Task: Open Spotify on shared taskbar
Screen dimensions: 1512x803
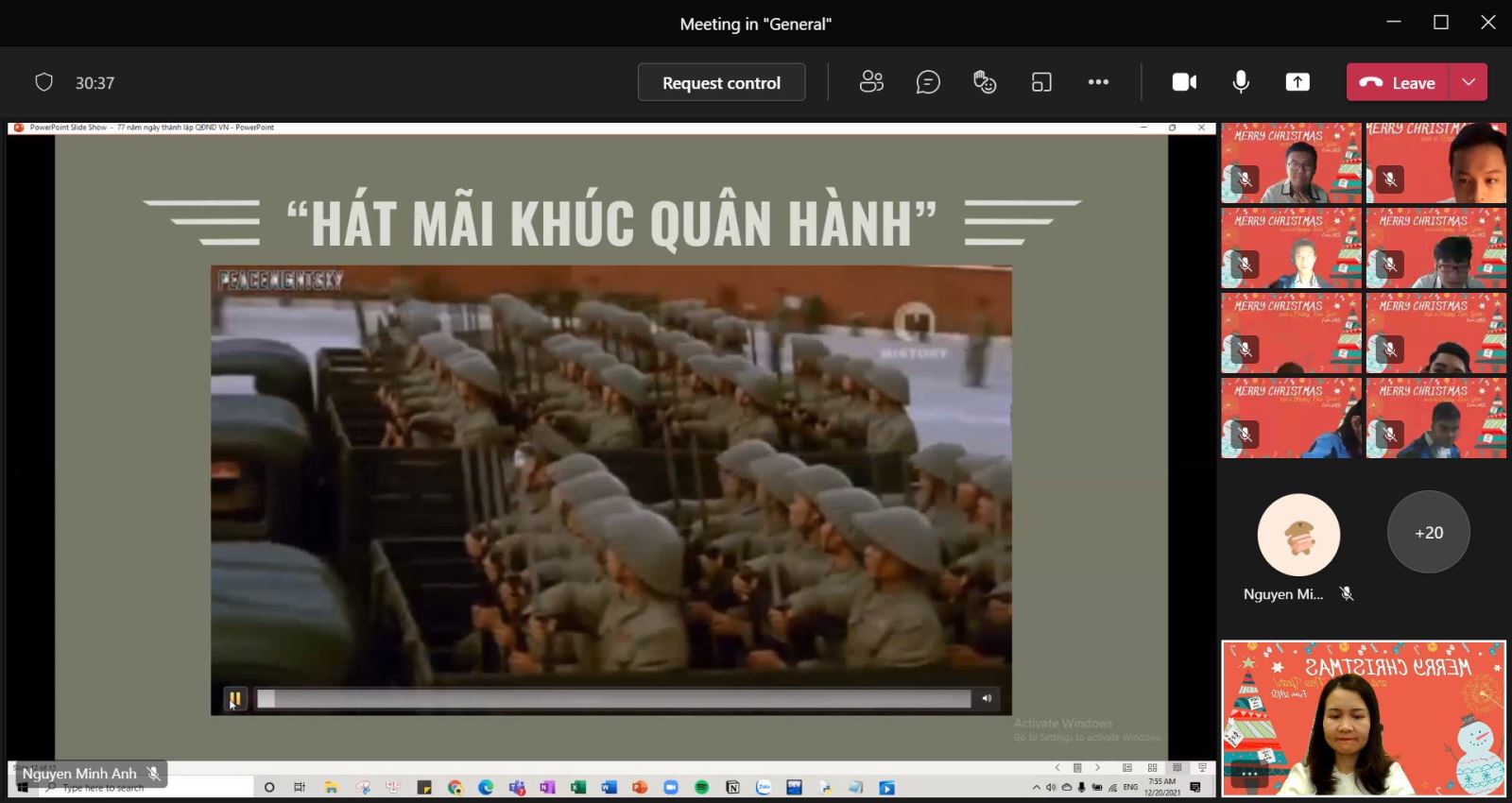Action: click(701, 787)
